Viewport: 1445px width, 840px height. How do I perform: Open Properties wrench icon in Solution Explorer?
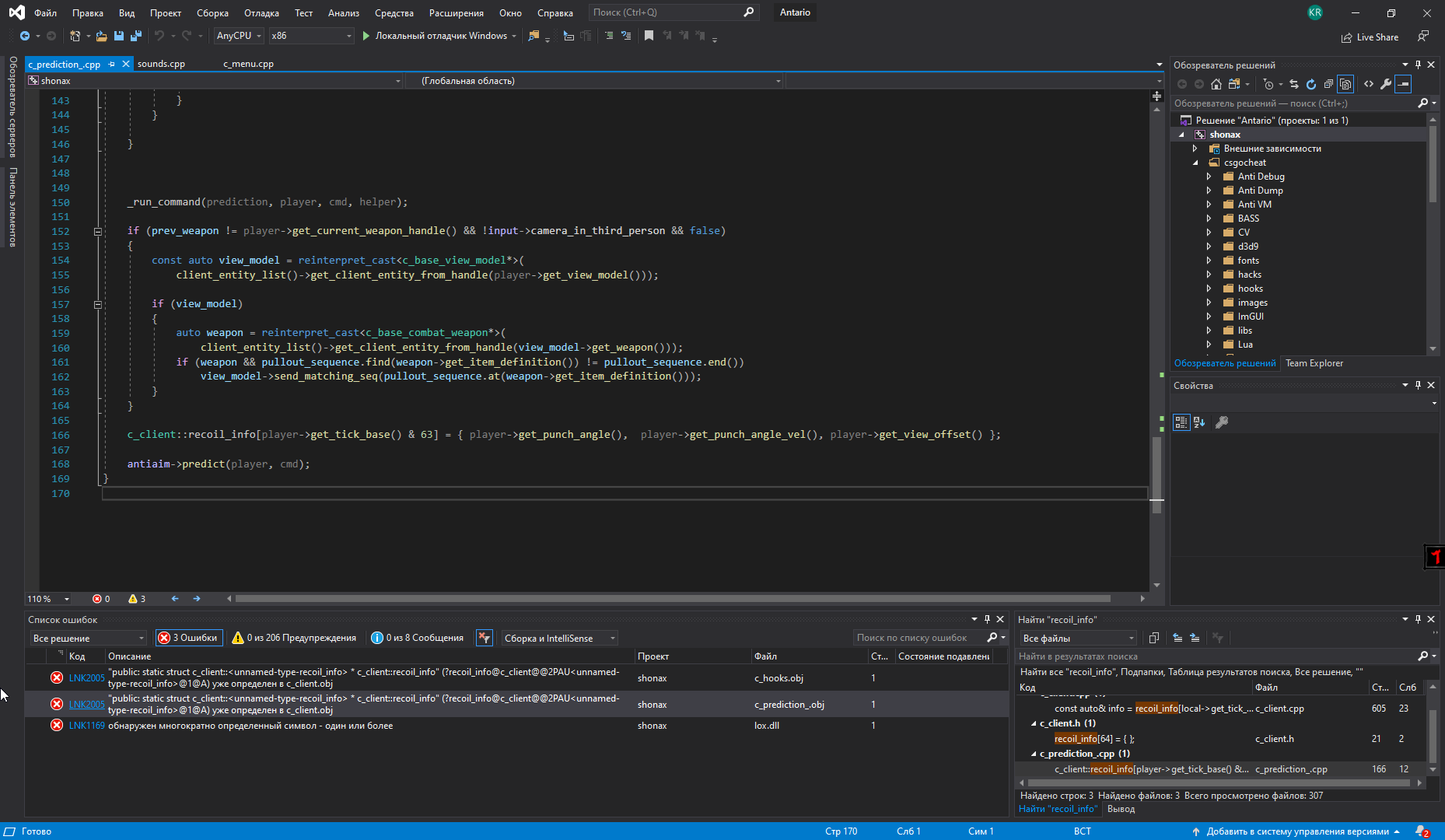[x=1386, y=84]
